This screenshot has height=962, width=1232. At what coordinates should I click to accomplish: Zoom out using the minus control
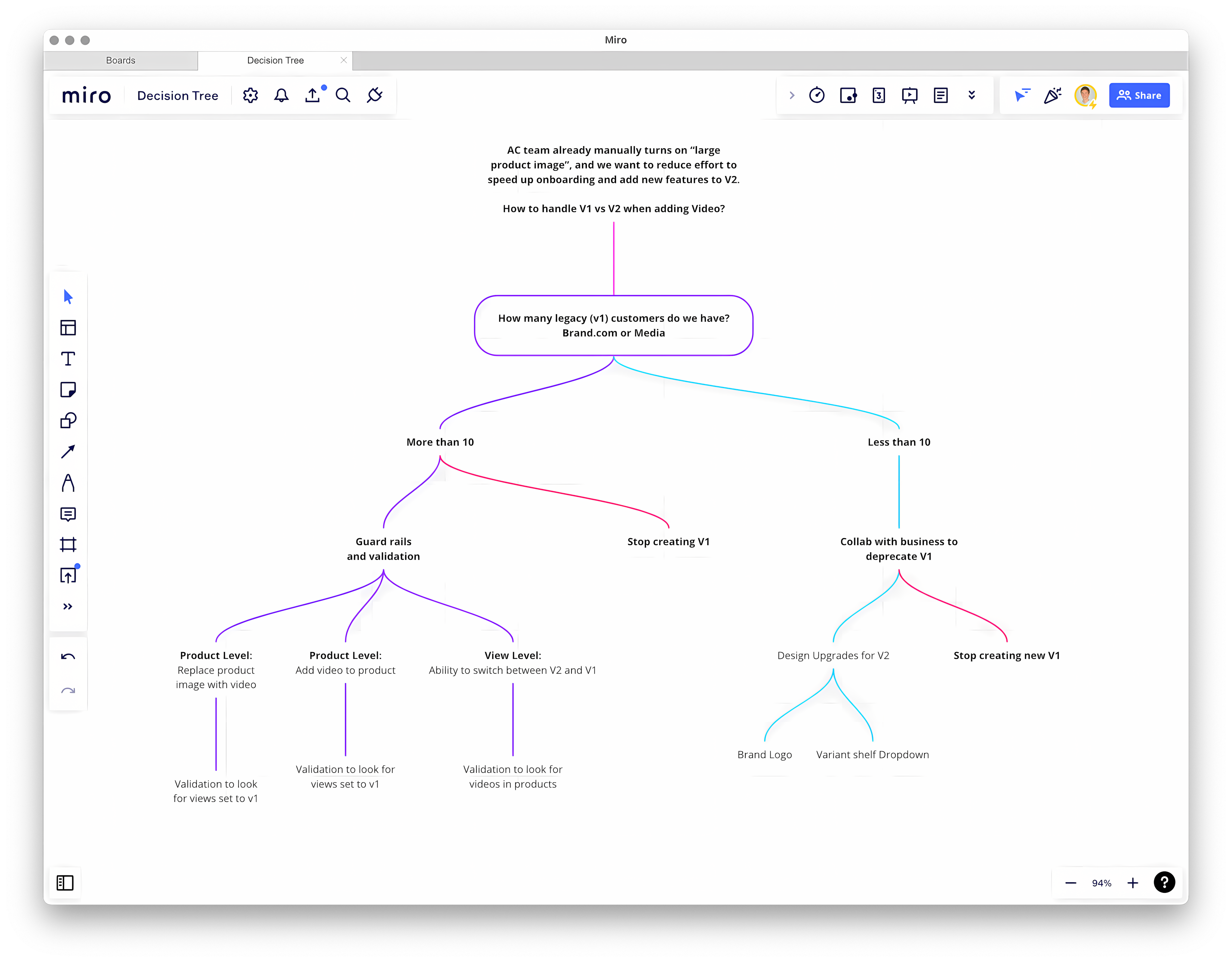click(x=1071, y=883)
